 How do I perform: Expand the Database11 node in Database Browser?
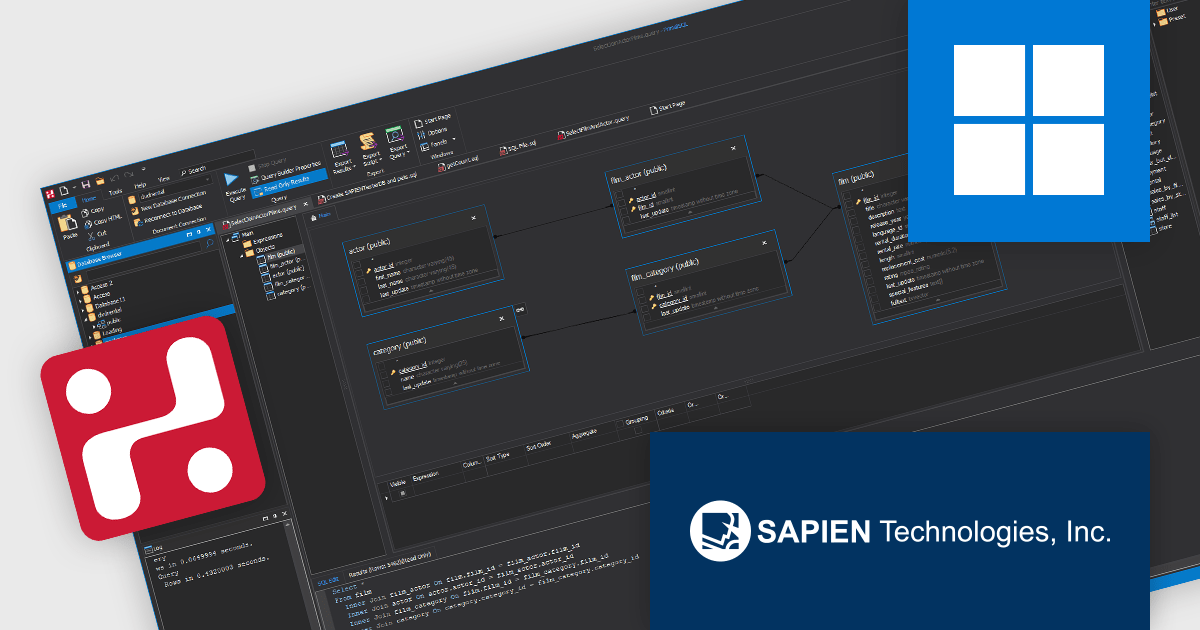point(82,310)
